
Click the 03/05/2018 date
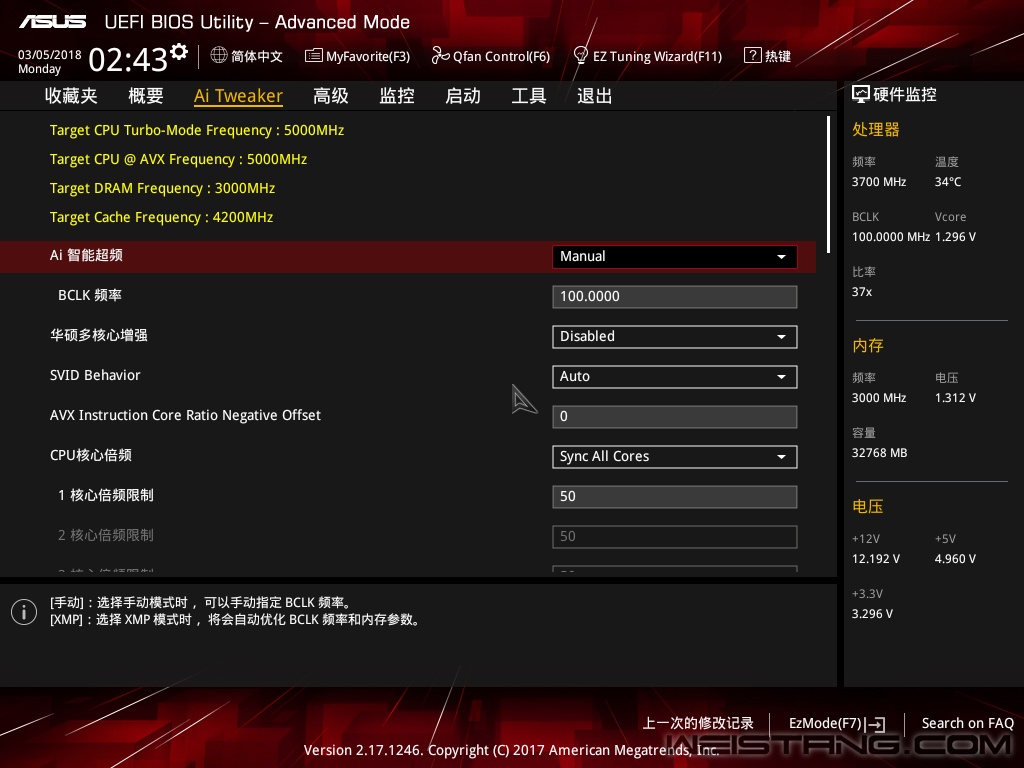tap(50, 55)
